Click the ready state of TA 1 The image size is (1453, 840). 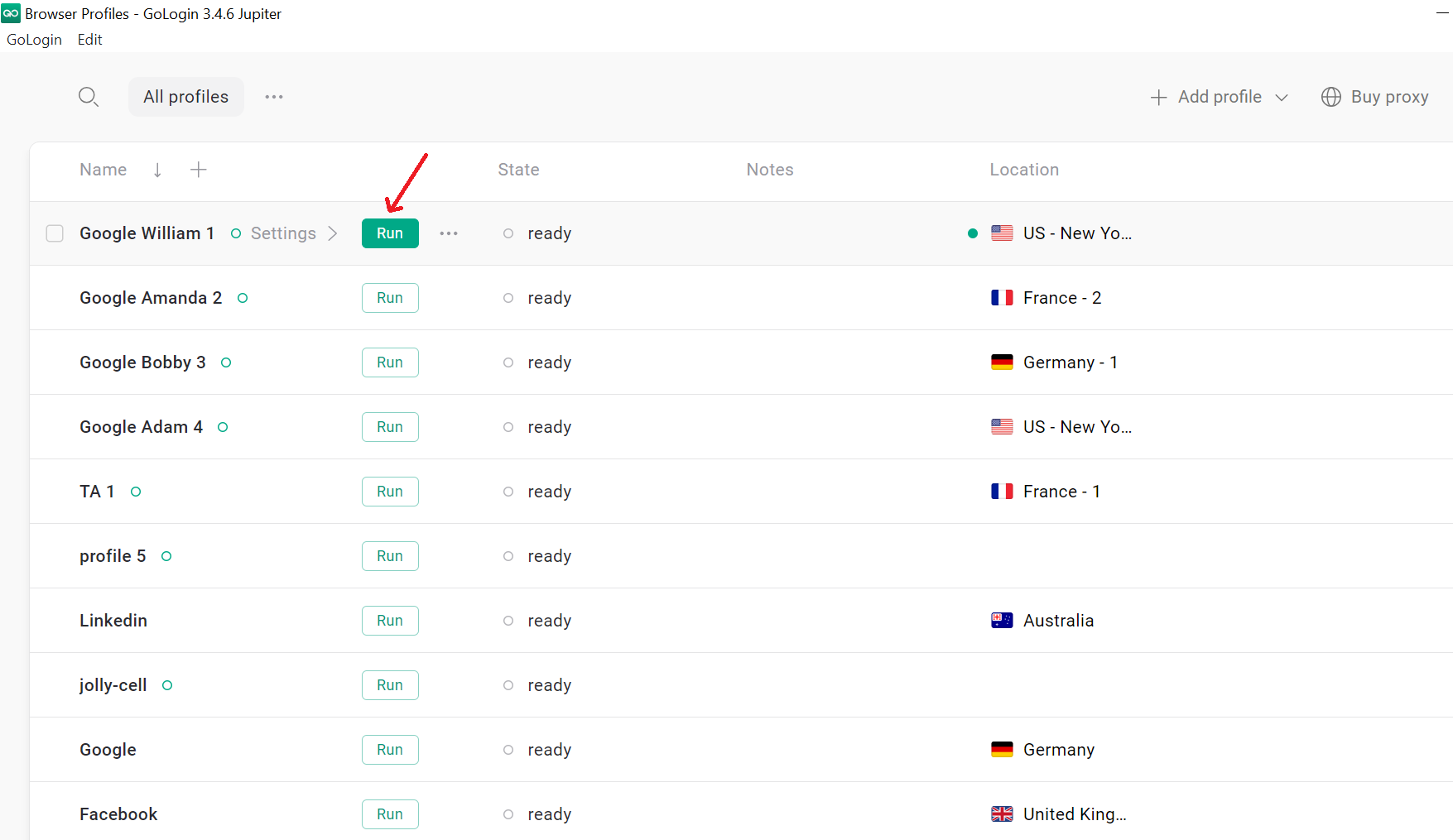(x=550, y=492)
